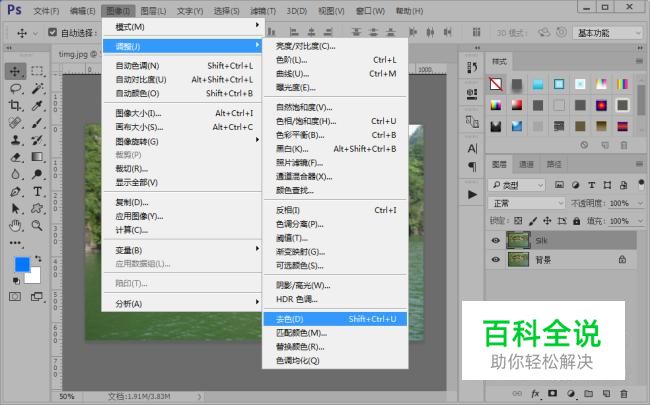
Task: Select the Clone Stamp tool
Action: click(x=15, y=140)
